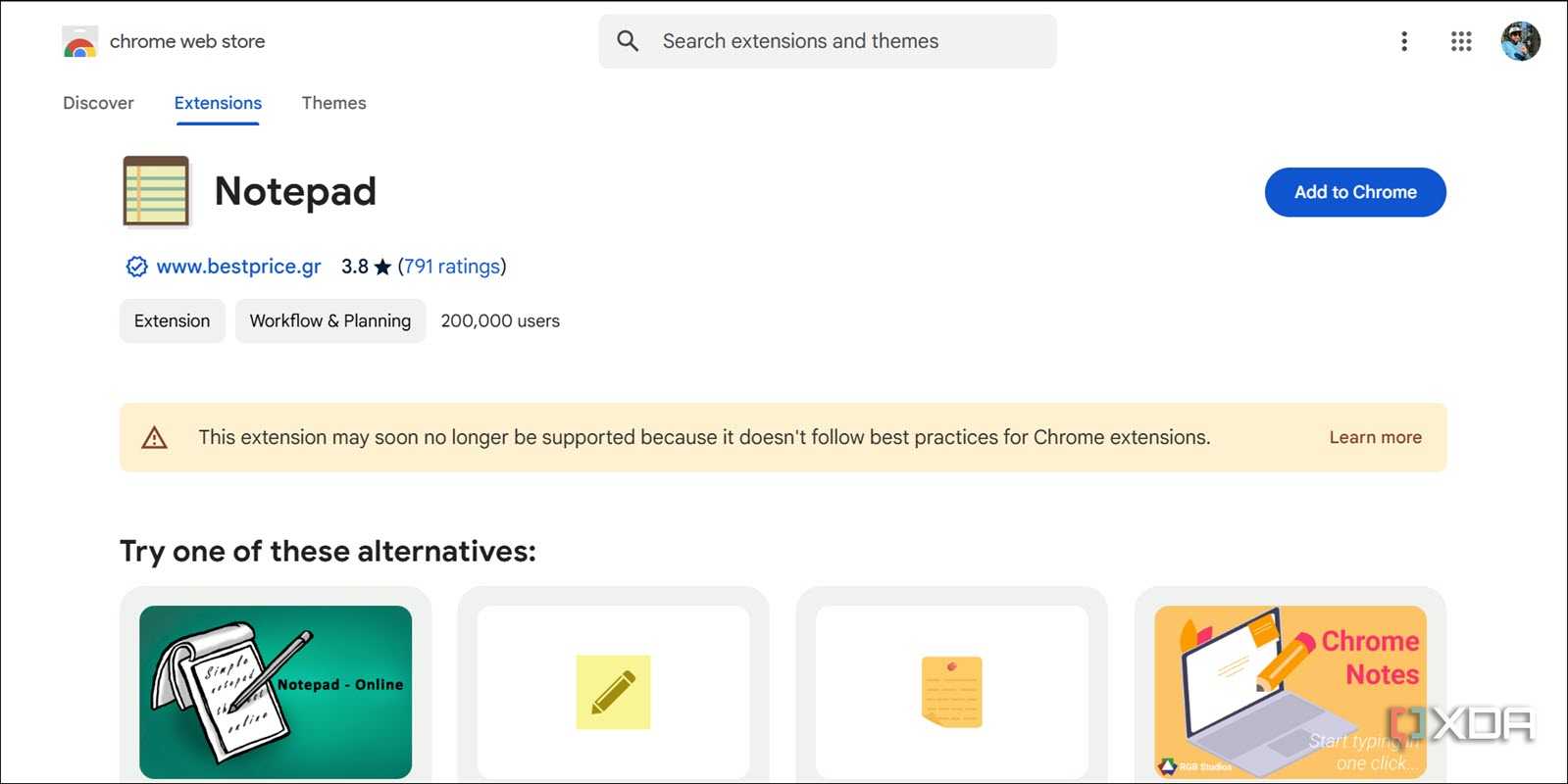Open the Google apps grid launcher
This screenshot has height=784, width=1568.
tap(1461, 41)
